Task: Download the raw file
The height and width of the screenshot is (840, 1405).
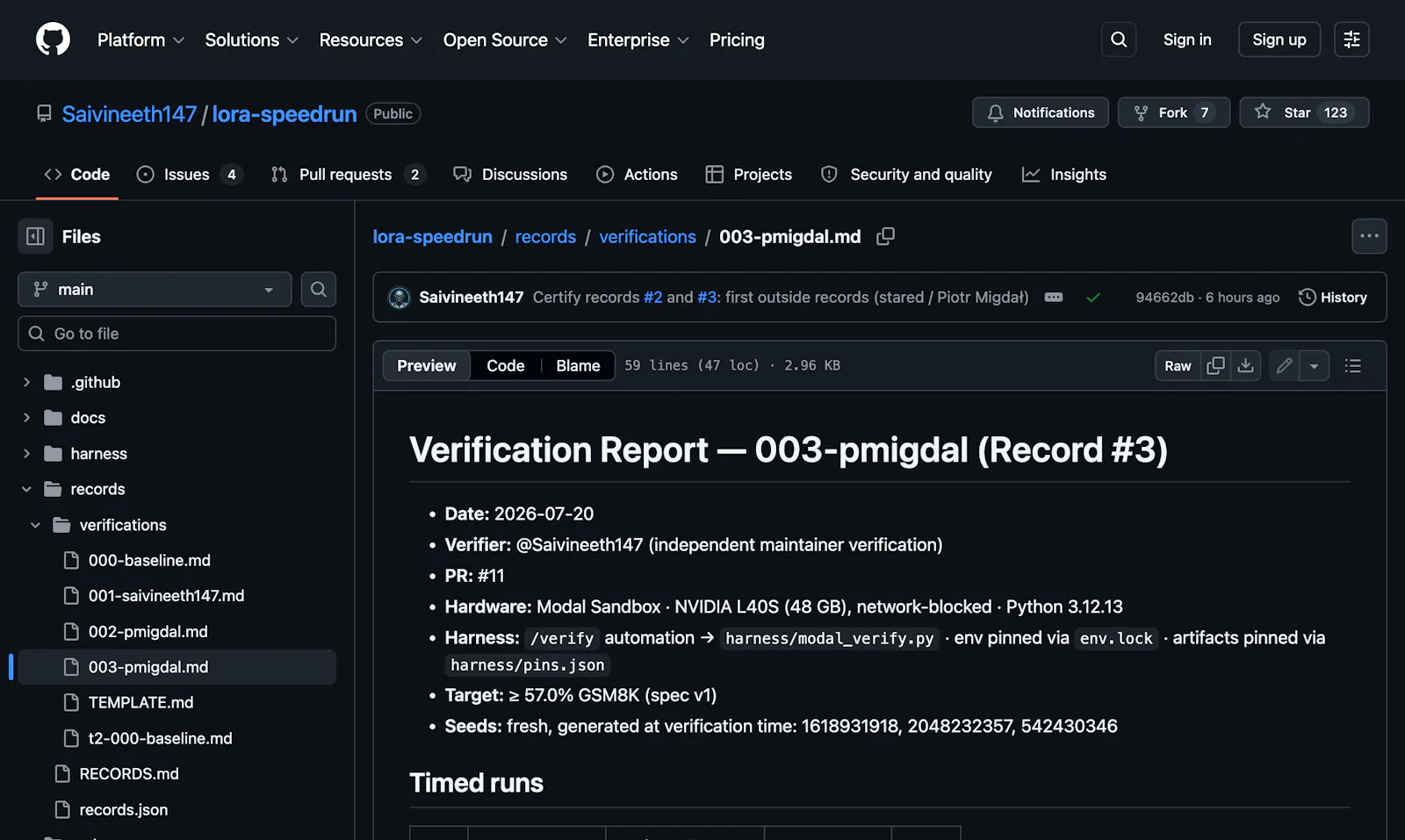Action: (1245, 366)
